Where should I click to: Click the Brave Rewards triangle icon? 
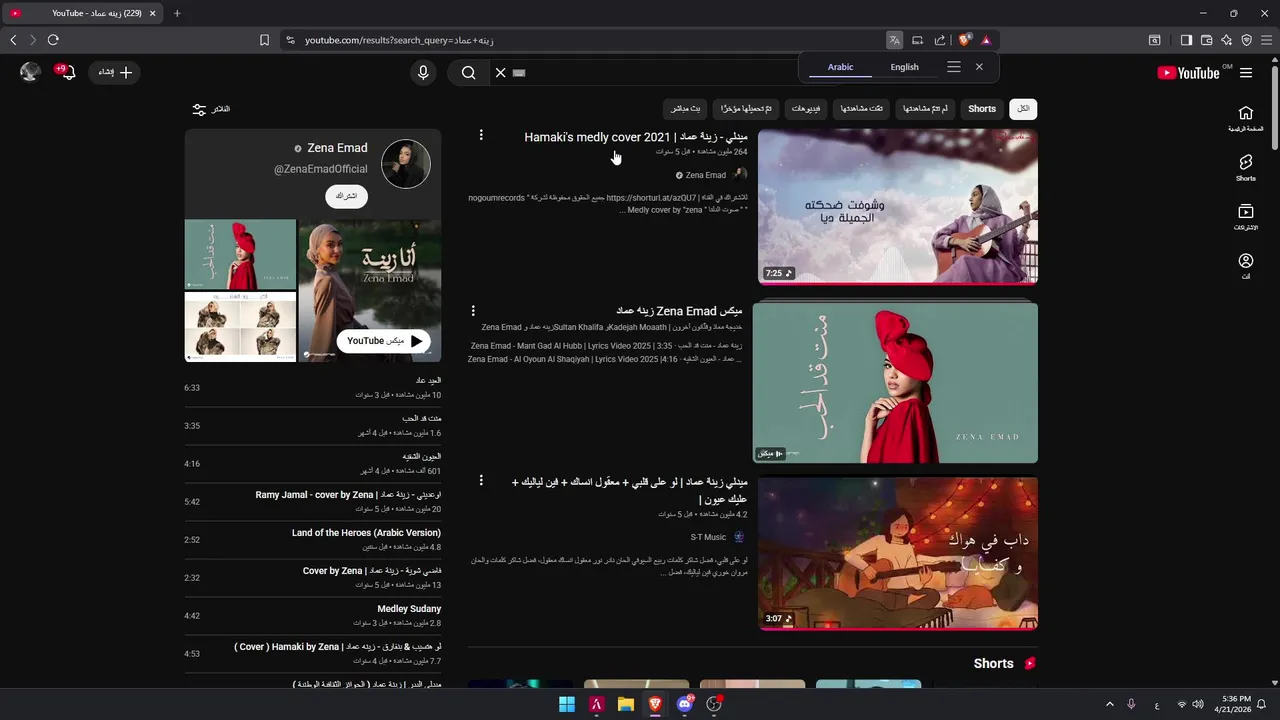pos(986,40)
